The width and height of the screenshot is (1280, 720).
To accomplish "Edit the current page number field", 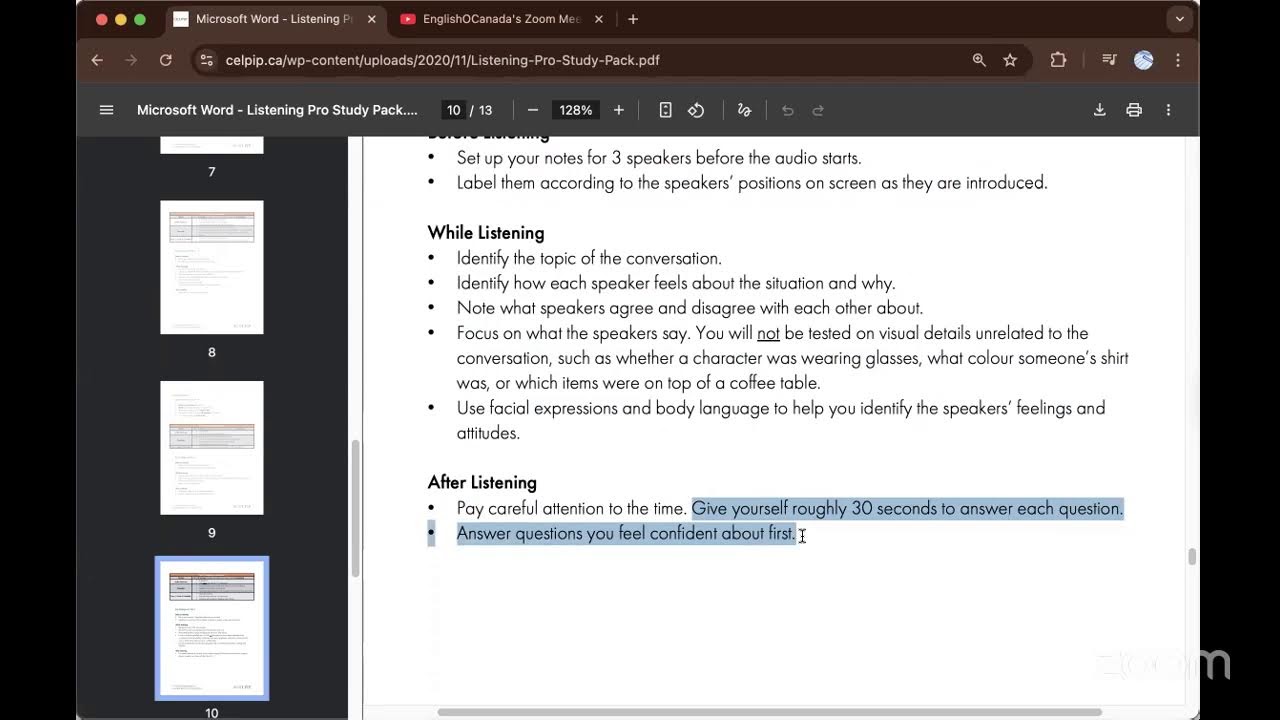I will coord(454,110).
